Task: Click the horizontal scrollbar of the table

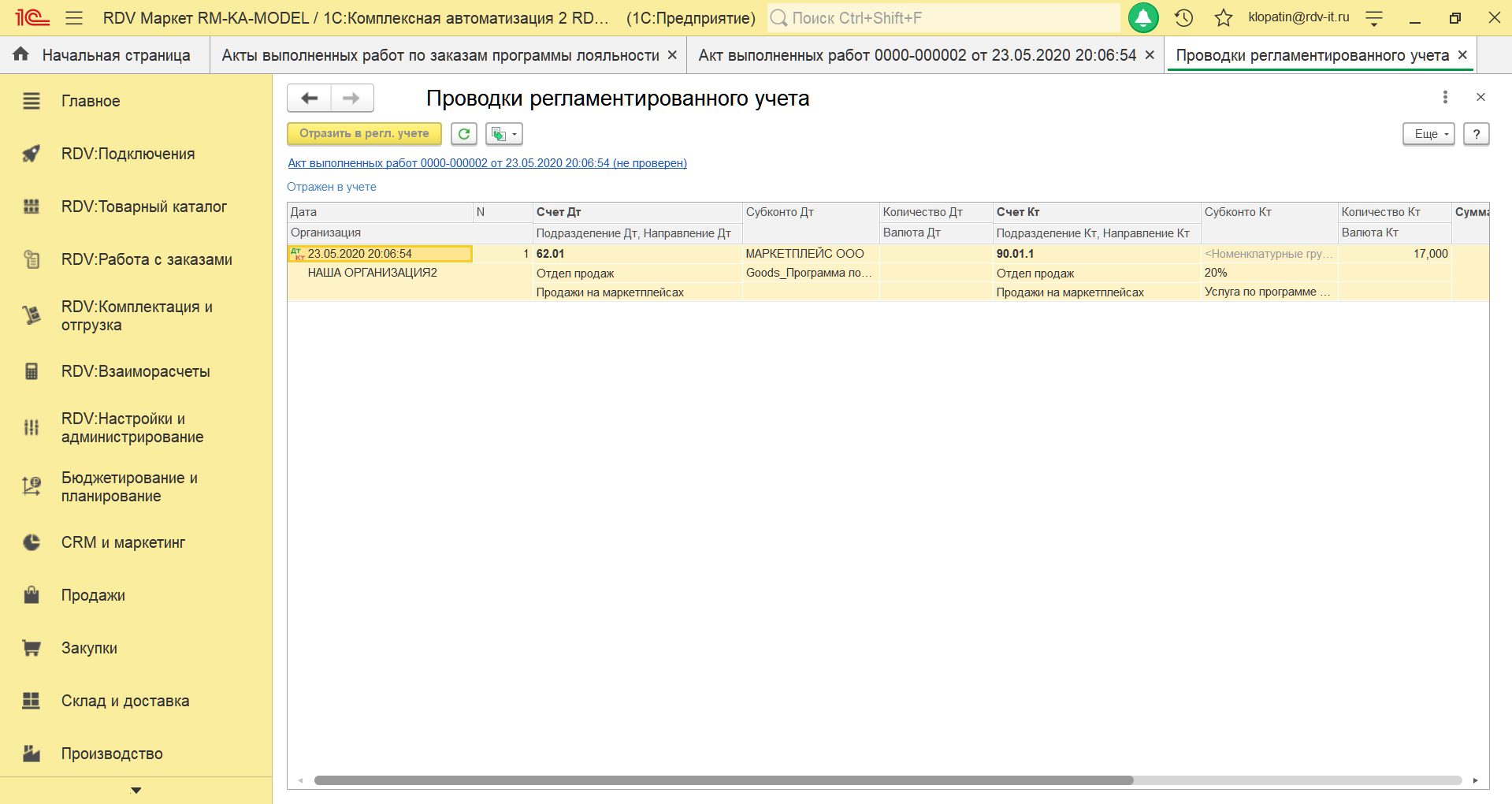Action: (x=723, y=780)
